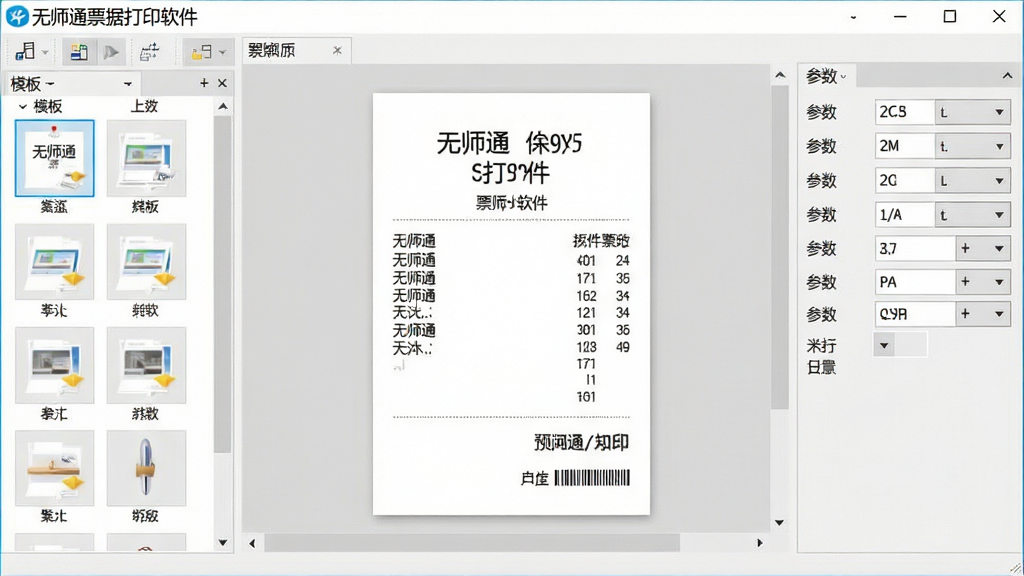Open the dropdown arrow in last parameter row
Image resolution: width=1024 pixels, height=576 pixels.
click(x=999, y=314)
